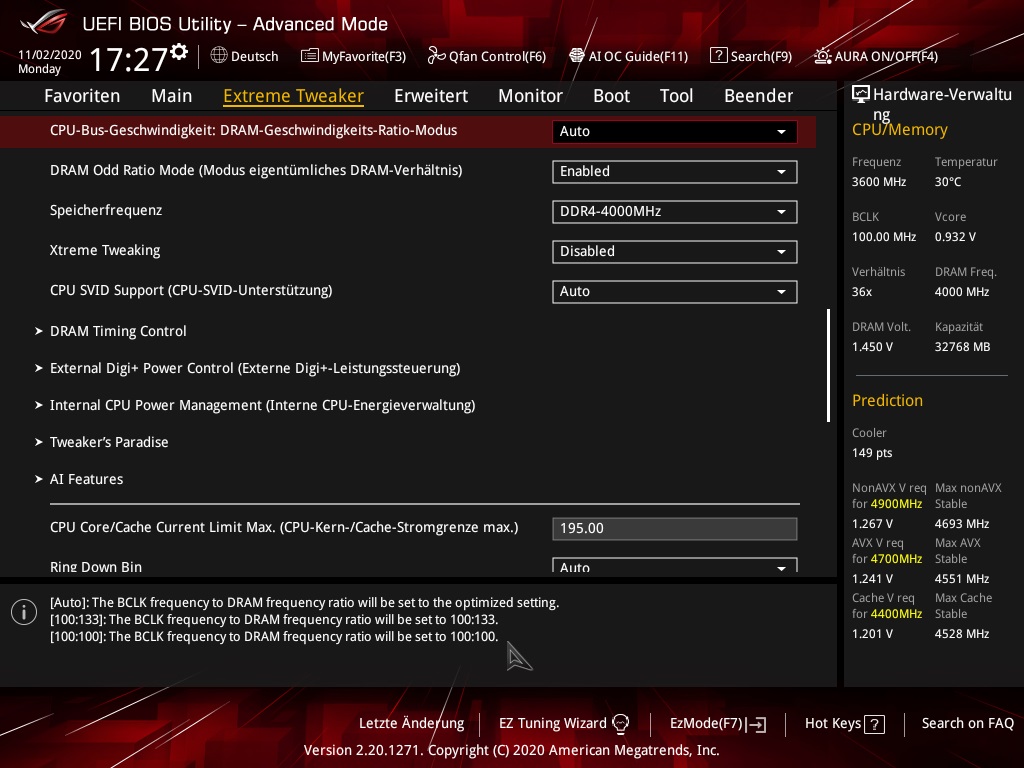Select CPU-Bus-Geschwindigkeit row label
The image size is (1024, 768).
(253, 131)
